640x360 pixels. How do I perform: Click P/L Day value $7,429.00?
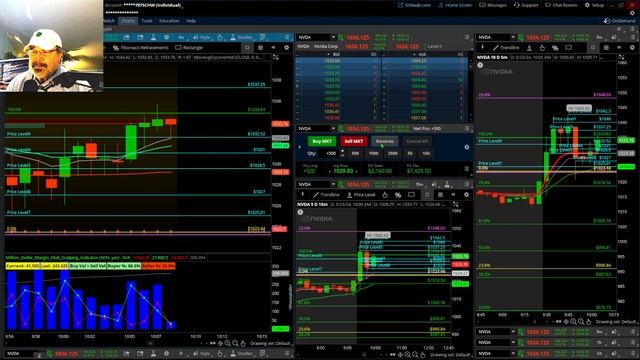click(x=419, y=171)
